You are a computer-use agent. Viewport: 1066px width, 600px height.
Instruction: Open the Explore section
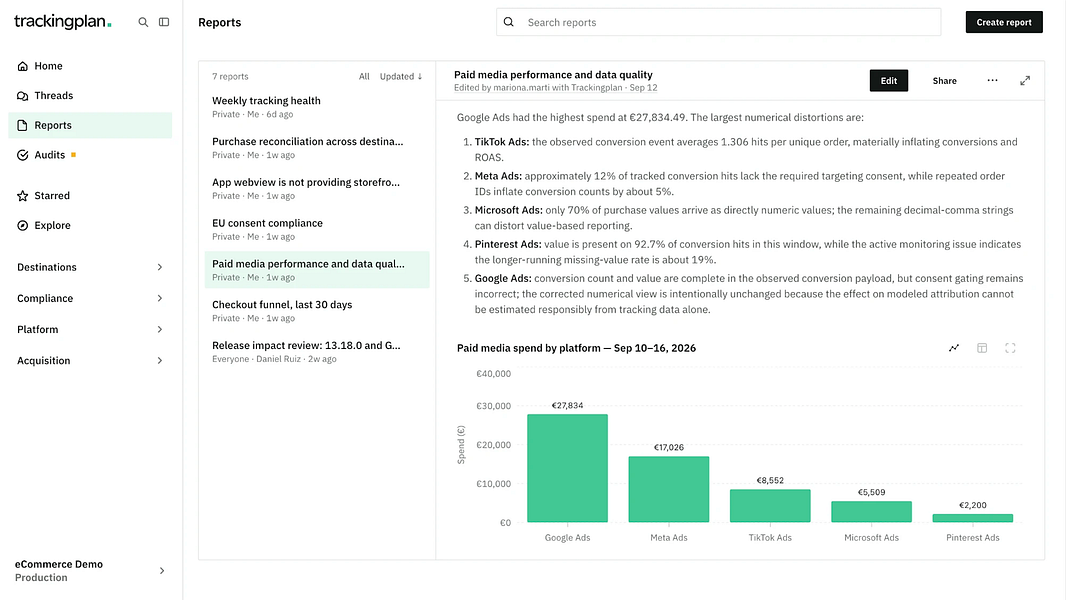tap(90, 226)
